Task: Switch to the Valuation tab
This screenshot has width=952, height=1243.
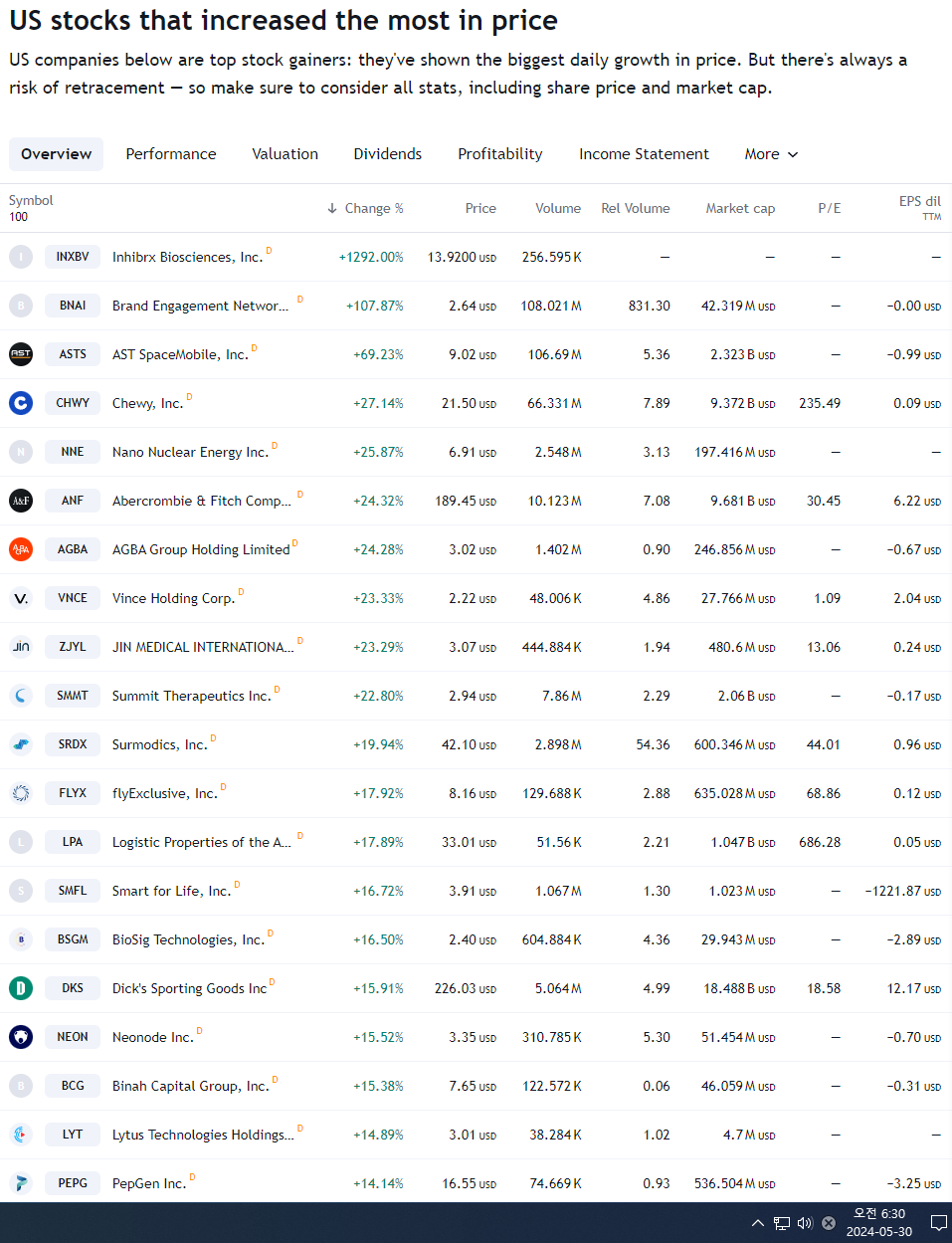Action: (286, 154)
